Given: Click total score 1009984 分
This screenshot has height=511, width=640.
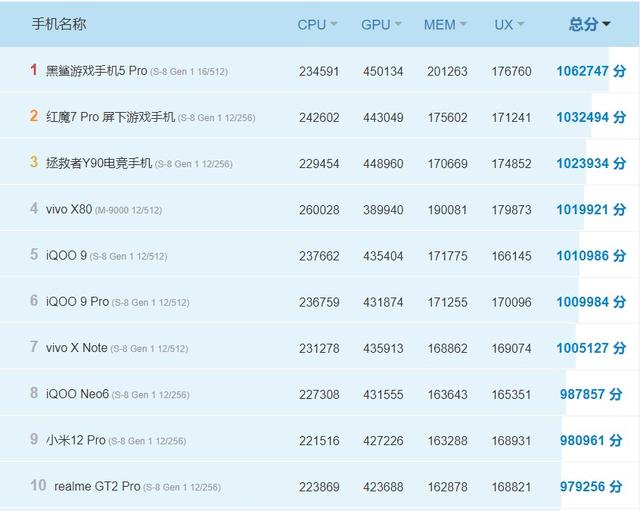Looking at the screenshot, I should coord(591,302).
